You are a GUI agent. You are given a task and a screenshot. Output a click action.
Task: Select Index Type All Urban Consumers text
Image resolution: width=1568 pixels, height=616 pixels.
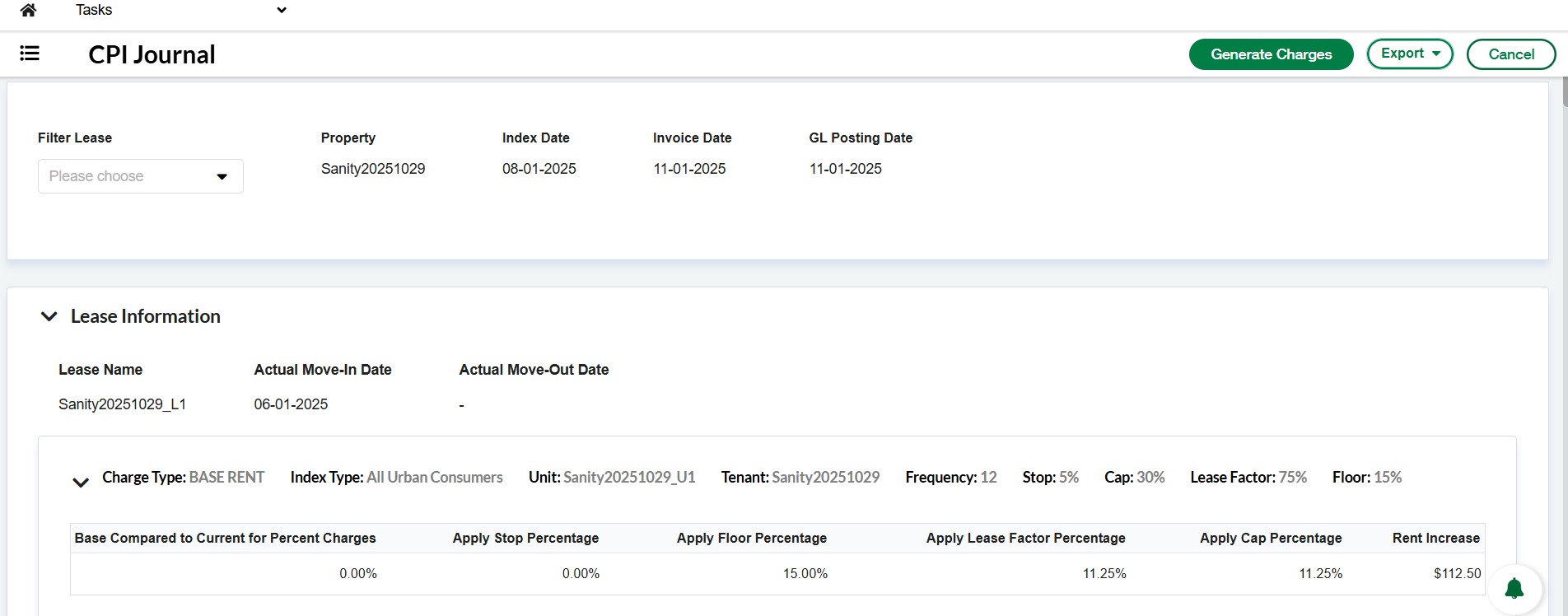(435, 478)
